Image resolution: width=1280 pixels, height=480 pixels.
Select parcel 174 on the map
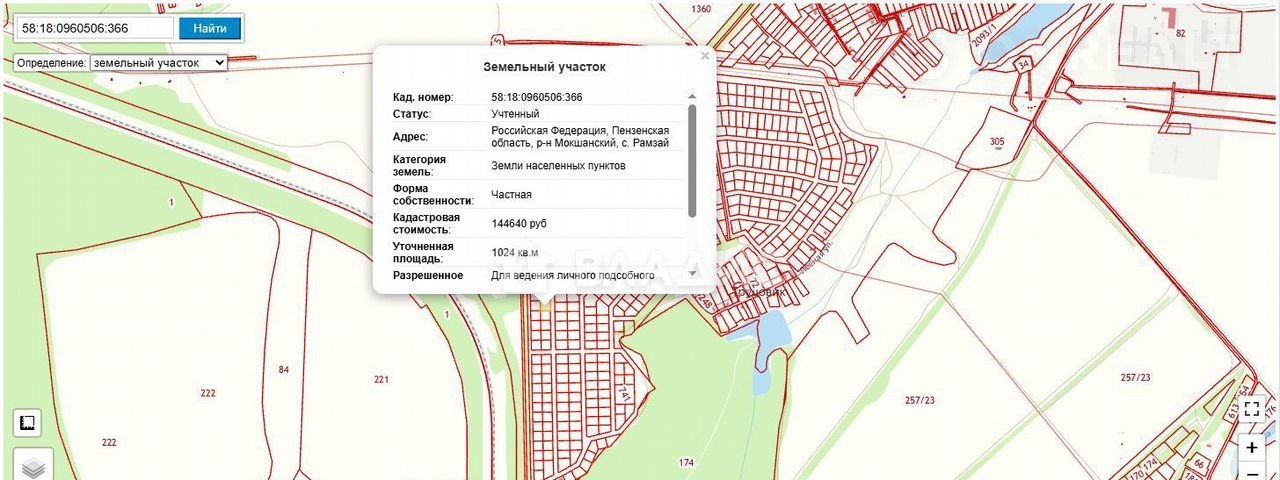coord(686,462)
